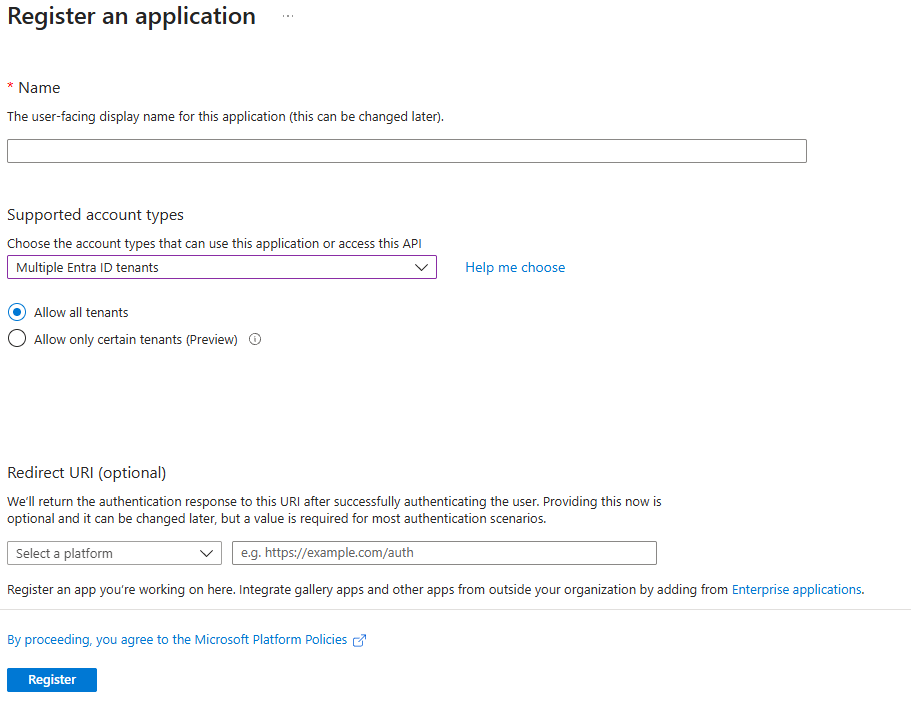Open the Enterprise applications link

[797, 589]
